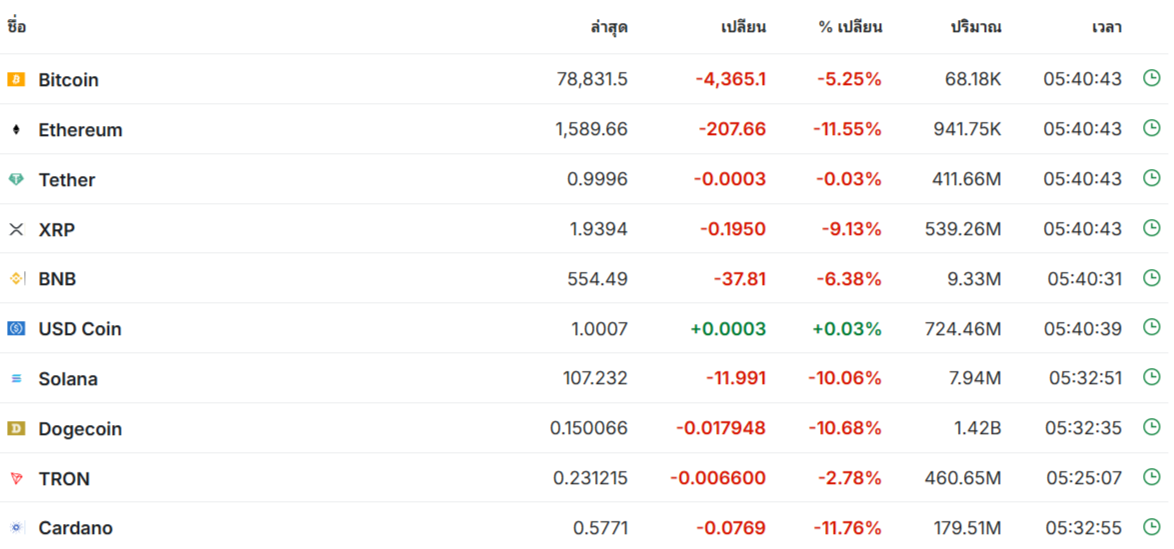Sort by the ปริมาณ column header
Viewport: 1174px width, 549px height.
tap(976, 28)
